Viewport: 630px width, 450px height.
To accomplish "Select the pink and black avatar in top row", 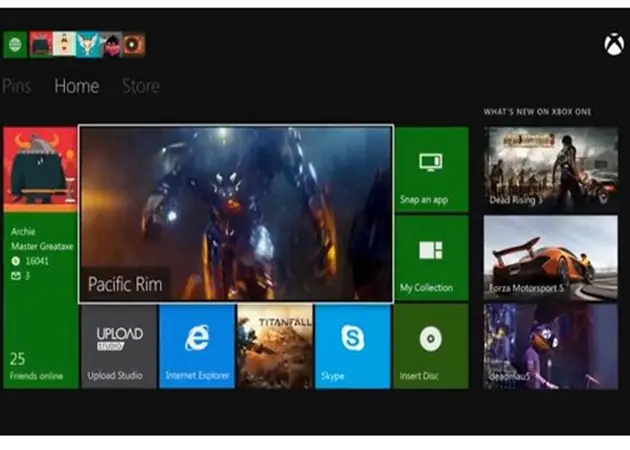I will point(111,45).
